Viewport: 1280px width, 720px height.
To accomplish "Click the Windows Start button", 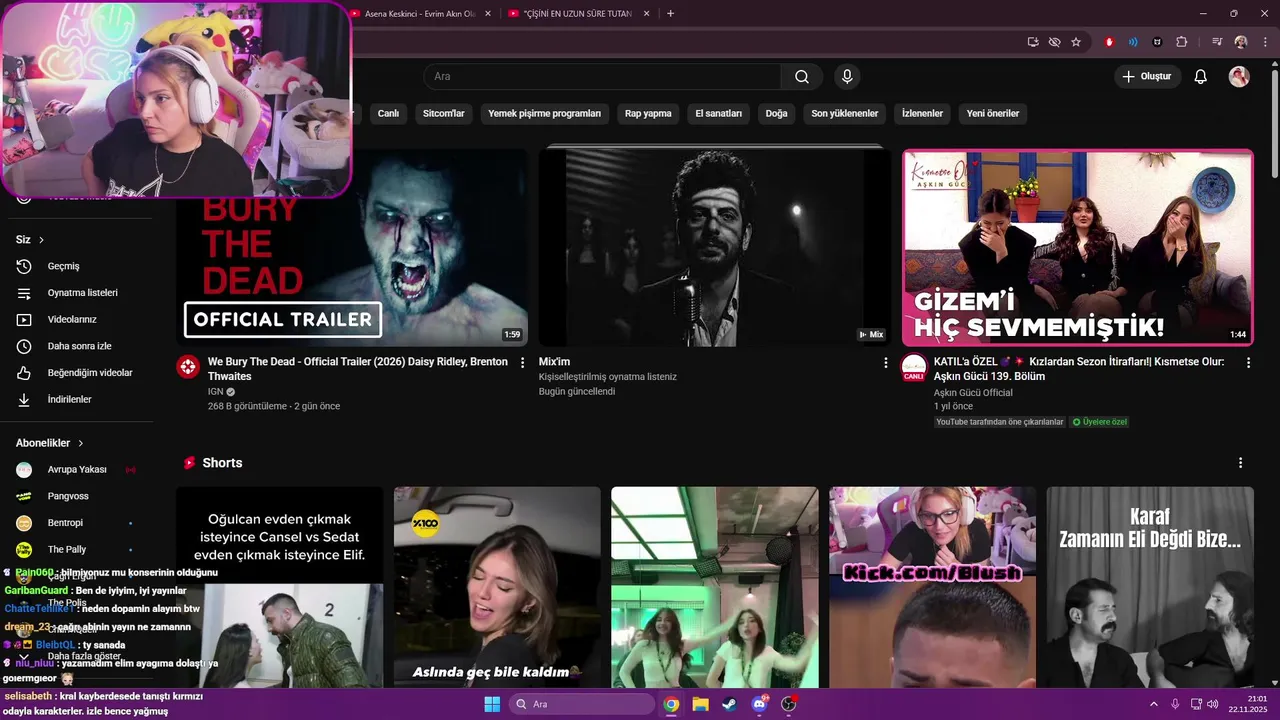I will [x=492, y=704].
